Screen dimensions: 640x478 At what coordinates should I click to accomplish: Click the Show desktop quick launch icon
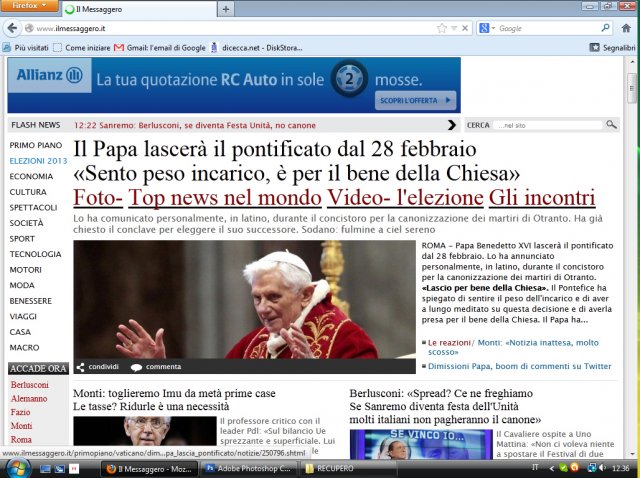tap(45, 469)
